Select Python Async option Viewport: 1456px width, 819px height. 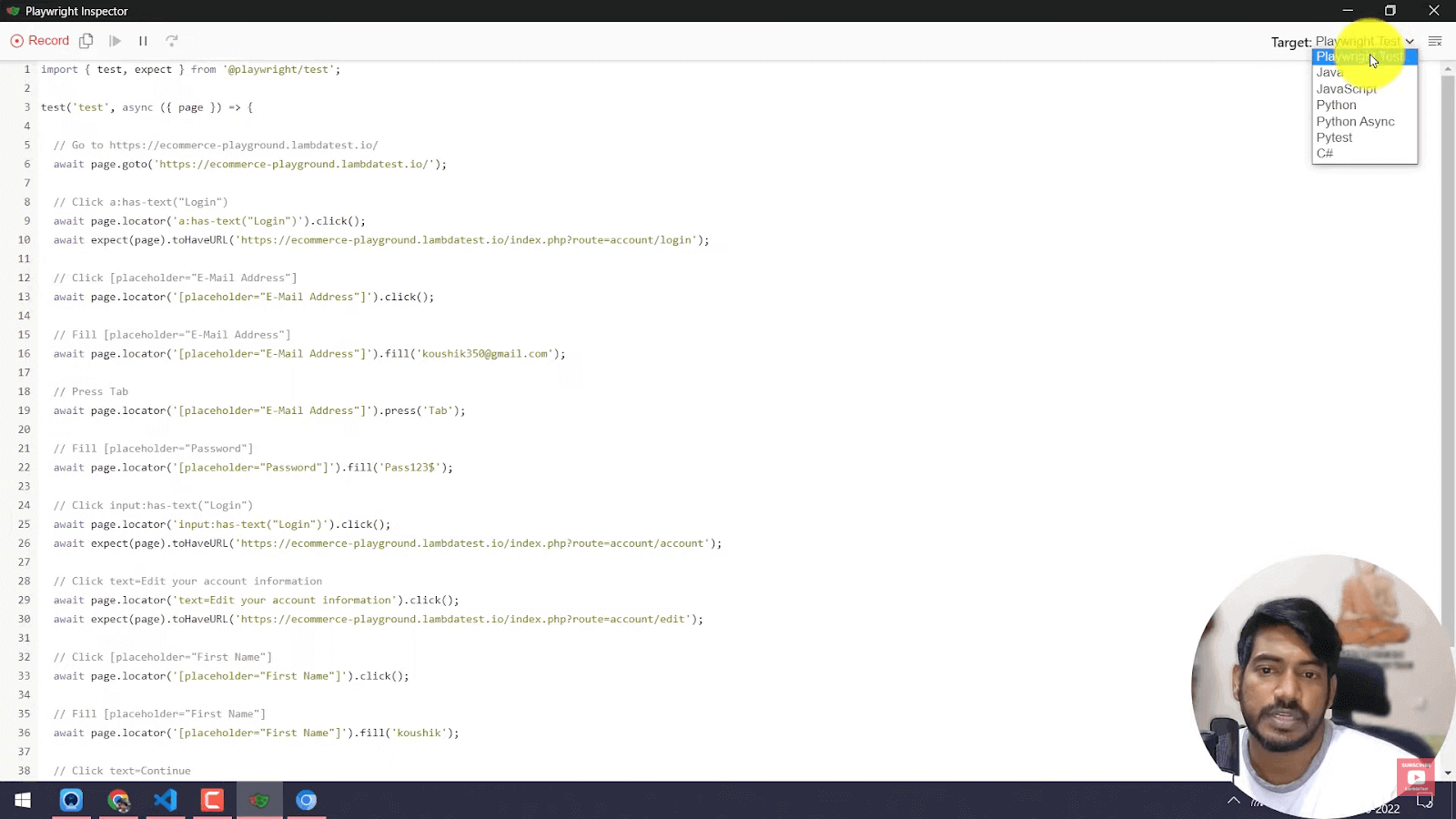pos(1355,122)
